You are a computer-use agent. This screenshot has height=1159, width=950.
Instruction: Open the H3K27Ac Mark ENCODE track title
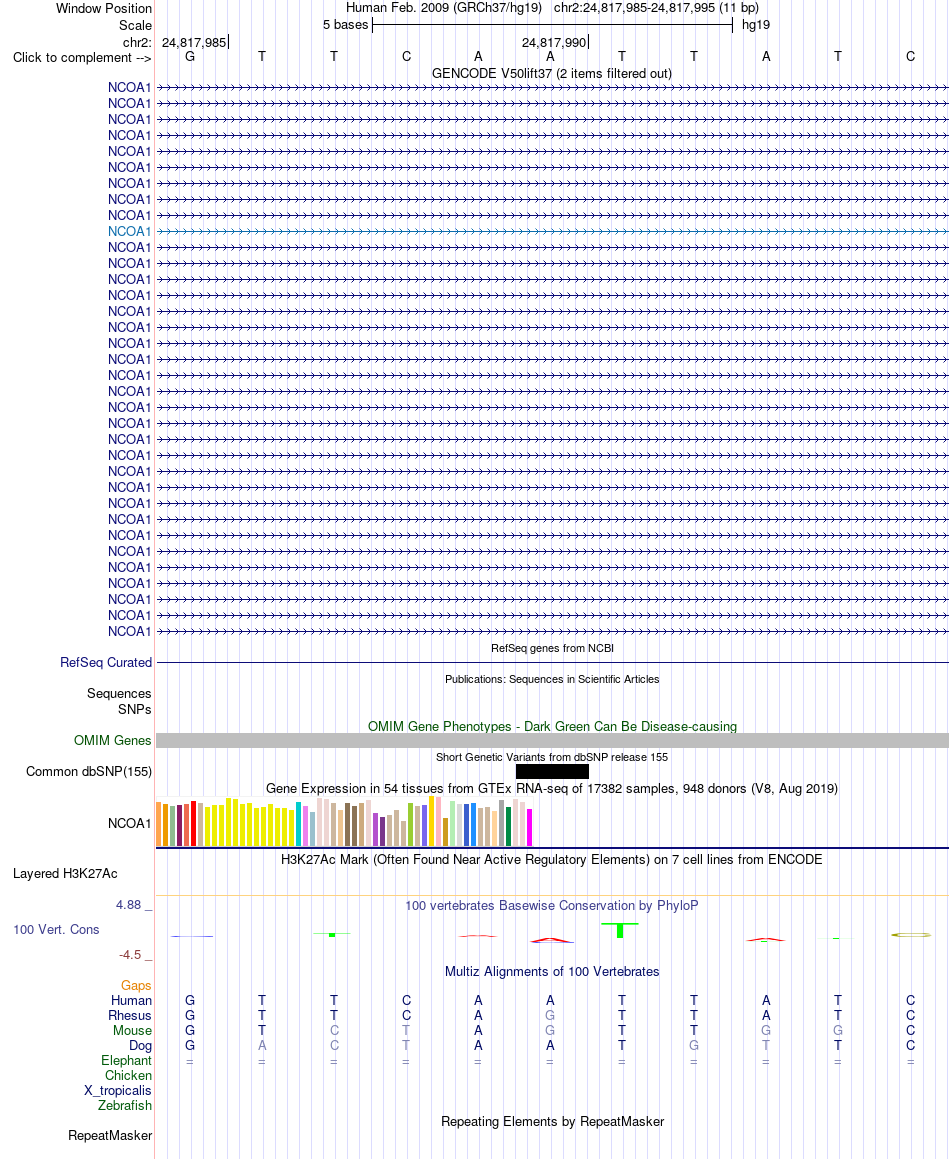pyautogui.click(x=552, y=860)
